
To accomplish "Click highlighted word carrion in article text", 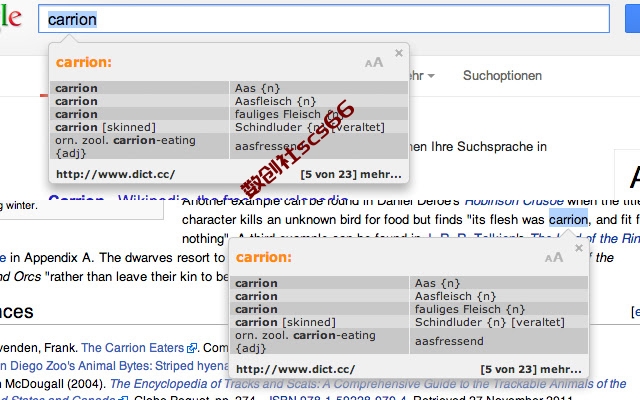I will [x=568, y=220].
